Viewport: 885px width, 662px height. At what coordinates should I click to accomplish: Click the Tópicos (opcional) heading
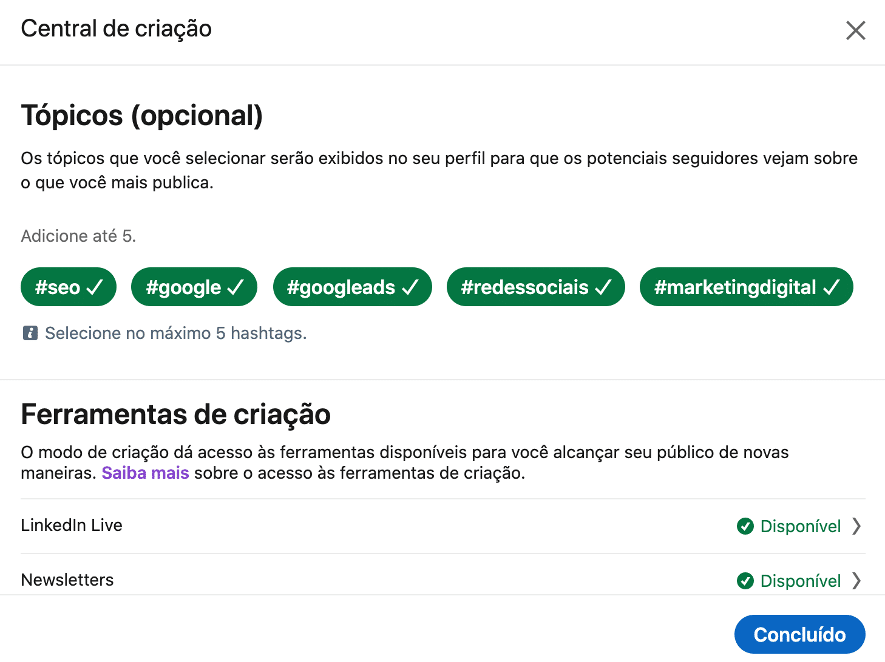[142, 116]
